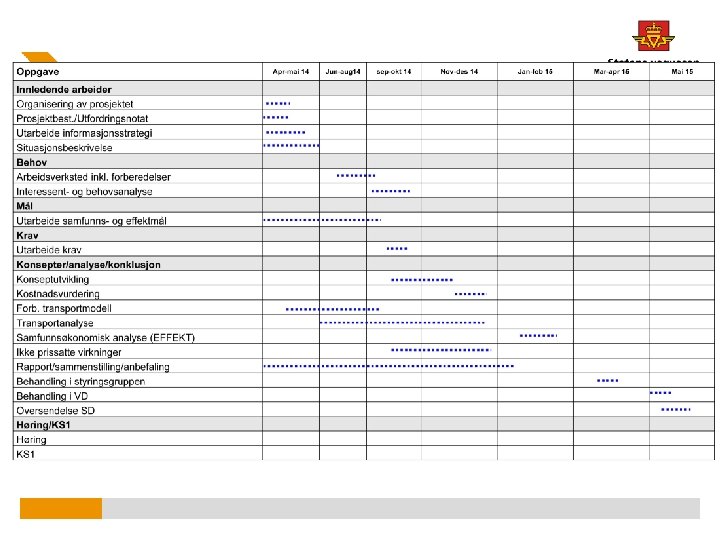Click the 'Utarbeide informasjonsstrategi' row label

tap(84, 134)
